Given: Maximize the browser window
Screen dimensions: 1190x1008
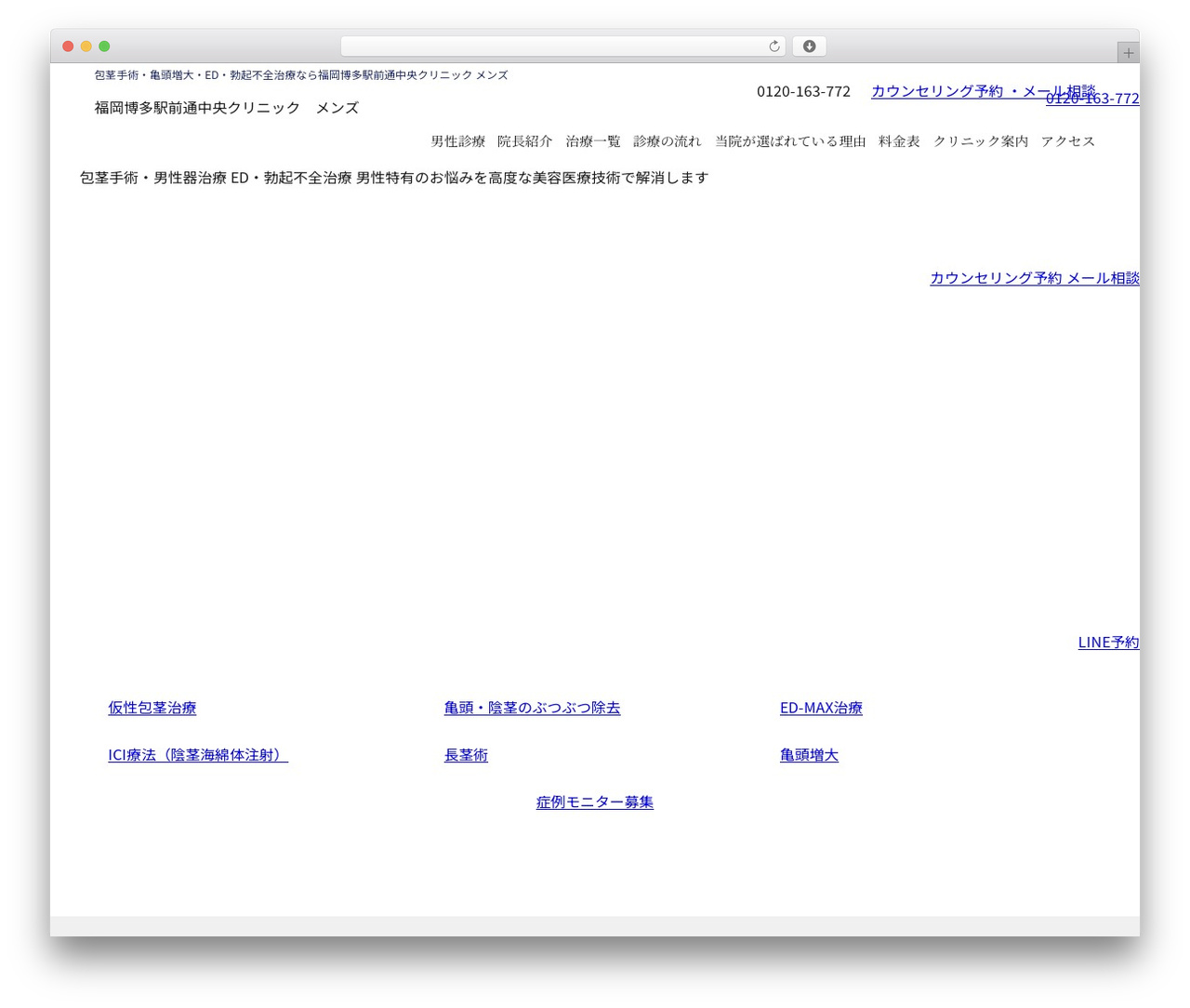Looking at the screenshot, I should pyautogui.click(x=104, y=46).
